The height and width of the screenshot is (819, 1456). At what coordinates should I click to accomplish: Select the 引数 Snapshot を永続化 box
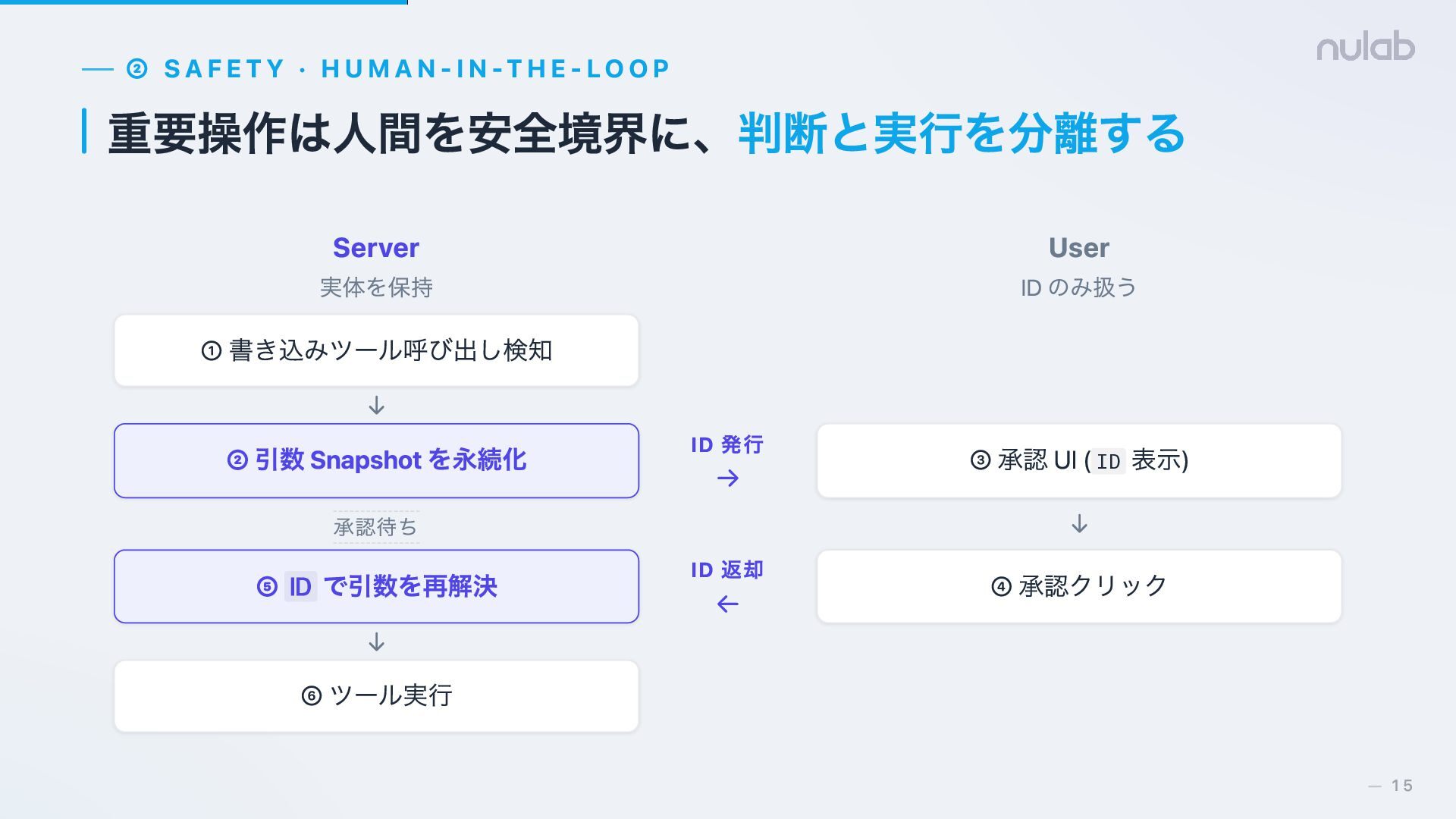pyautogui.click(x=376, y=460)
